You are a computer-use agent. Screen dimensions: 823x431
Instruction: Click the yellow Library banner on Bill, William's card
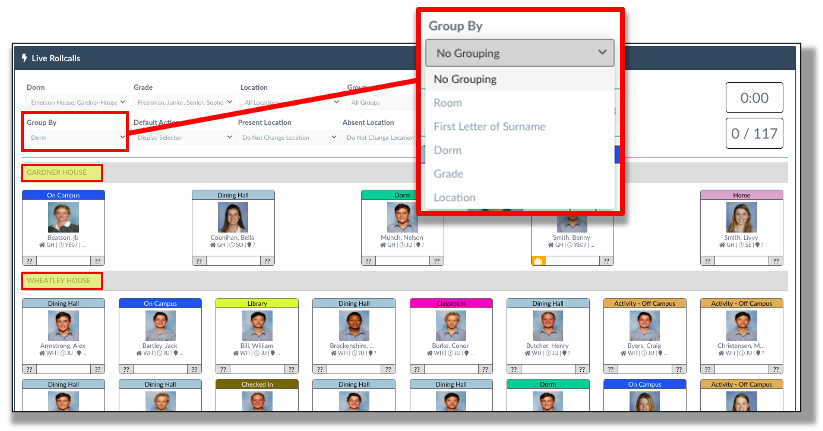coord(257,303)
